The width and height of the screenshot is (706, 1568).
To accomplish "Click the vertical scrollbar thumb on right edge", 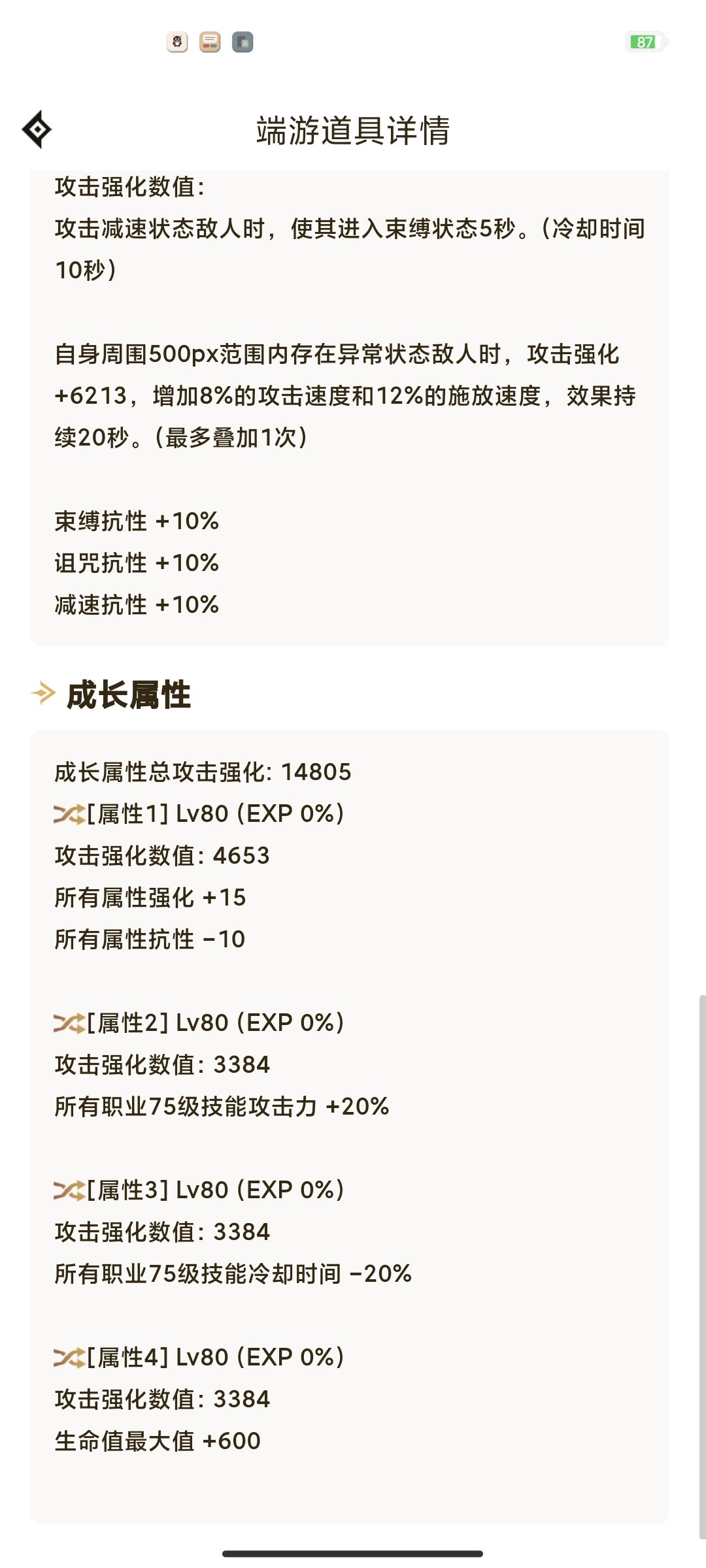I will pyautogui.click(x=702, y=1267).
